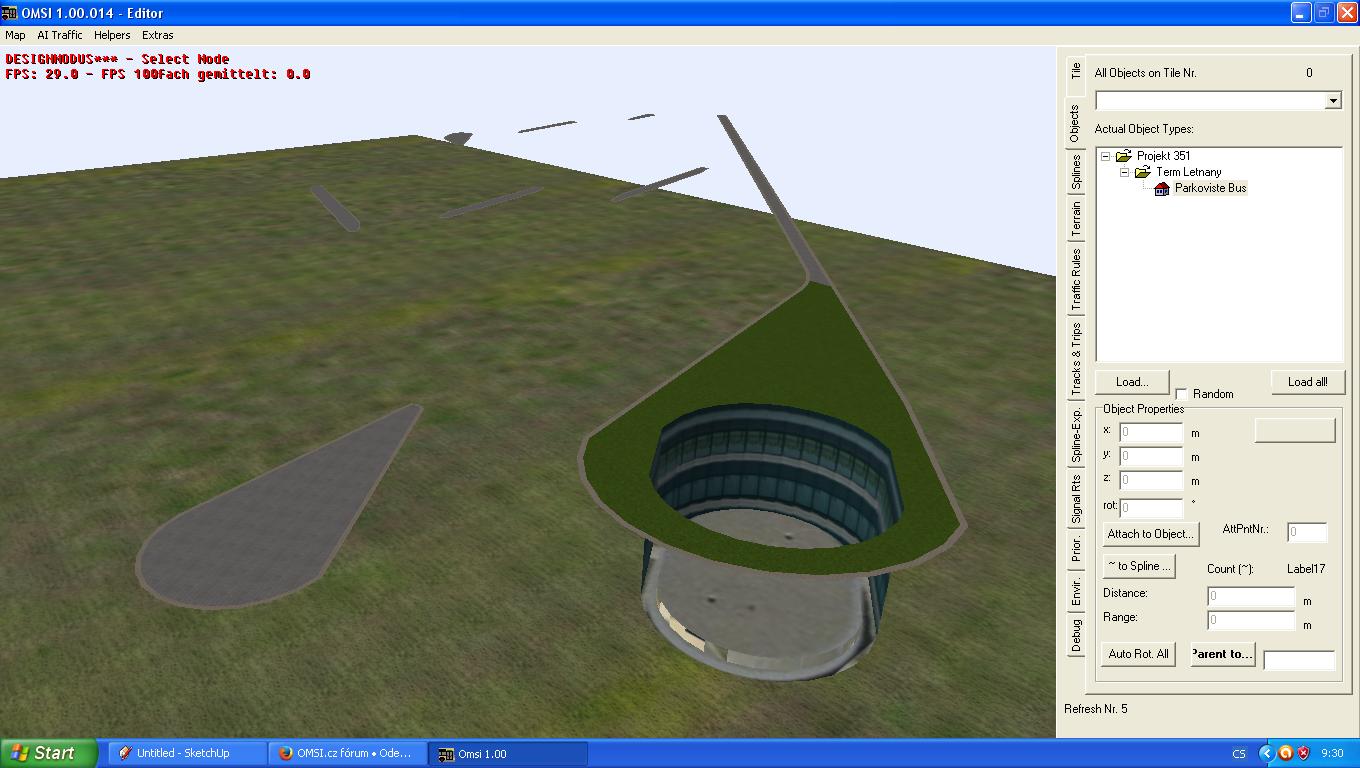Click the Term Letnany folder icon
Viewport: 1360px width, 768px height.
tap(1142, 172)
